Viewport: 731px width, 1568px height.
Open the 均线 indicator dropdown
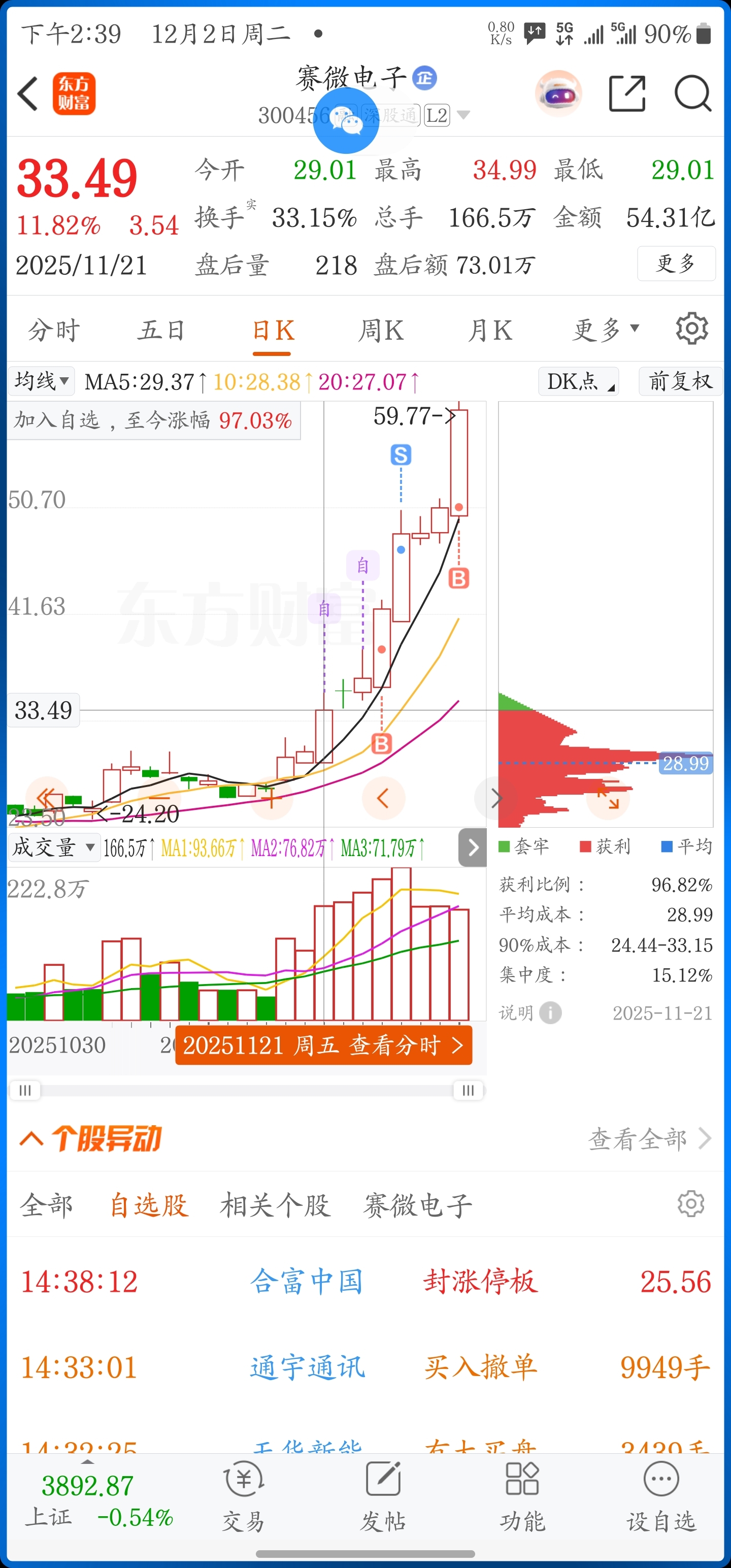tap(42, 381)
